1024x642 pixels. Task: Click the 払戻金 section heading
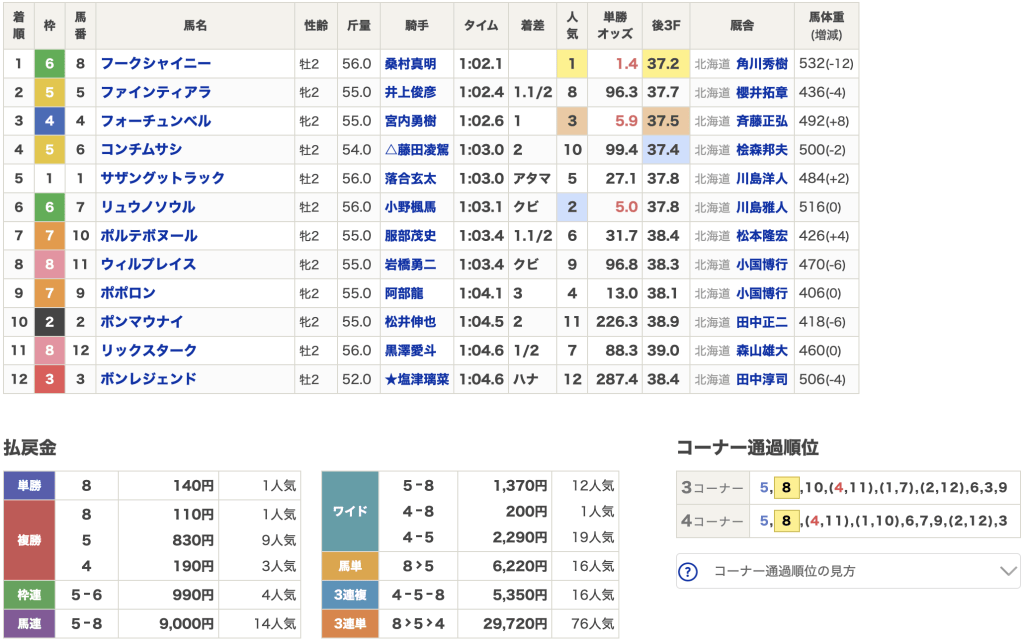tap(29, 448)
